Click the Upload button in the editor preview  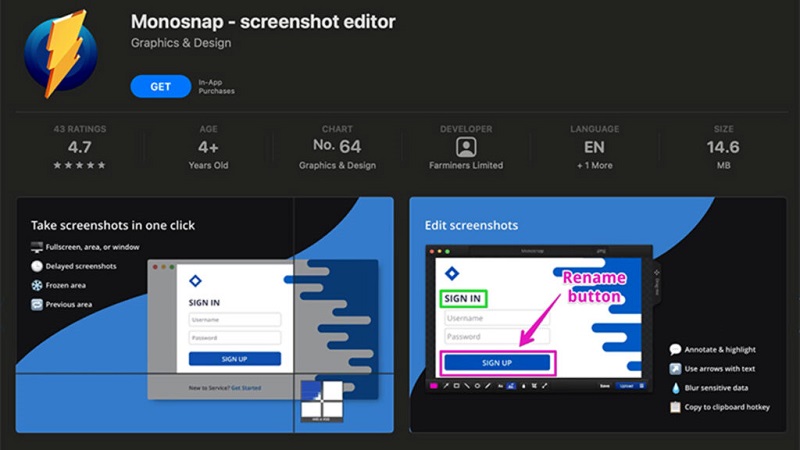[627, 386]
